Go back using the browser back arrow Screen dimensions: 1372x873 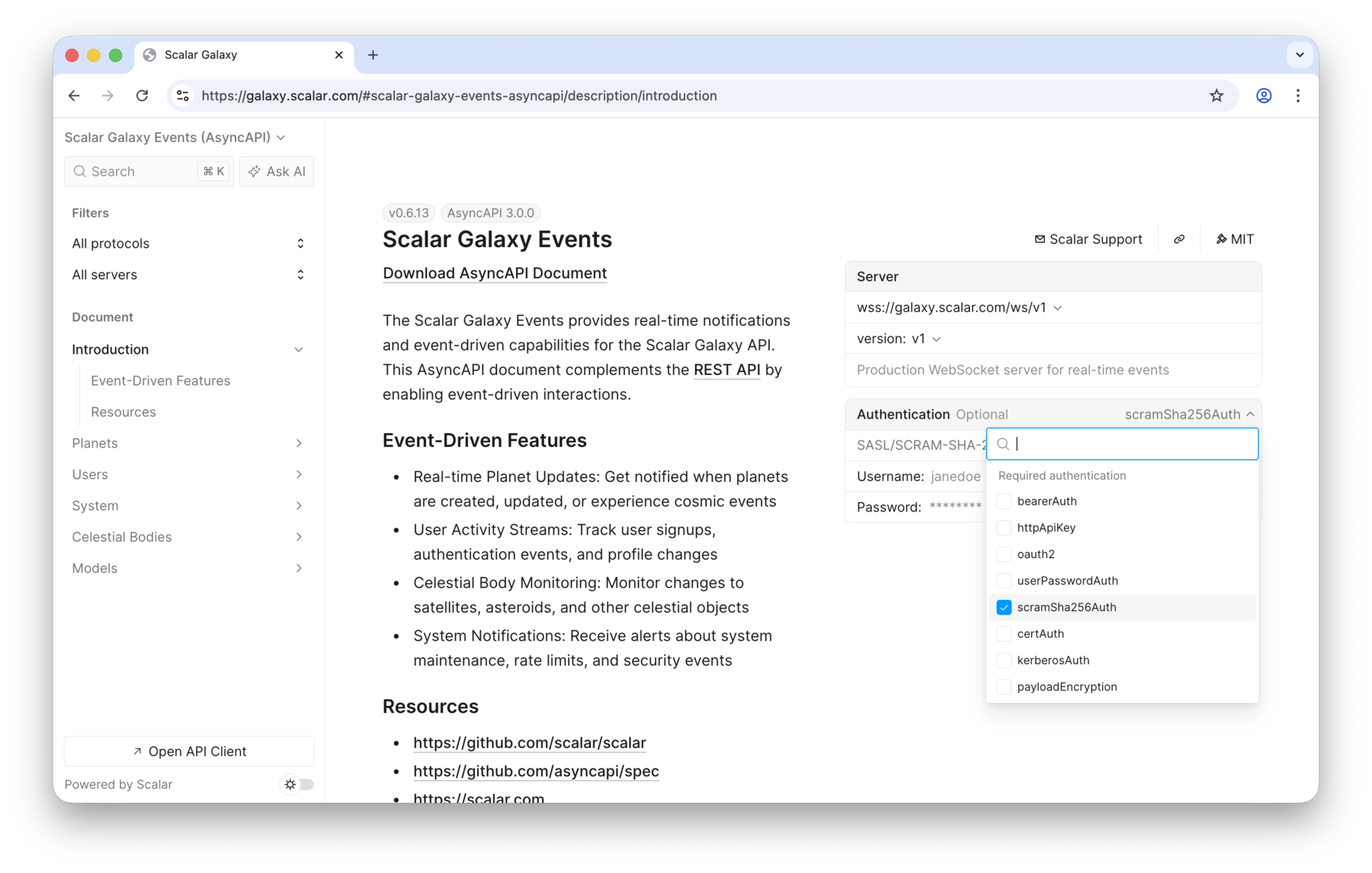pos(74,96)
